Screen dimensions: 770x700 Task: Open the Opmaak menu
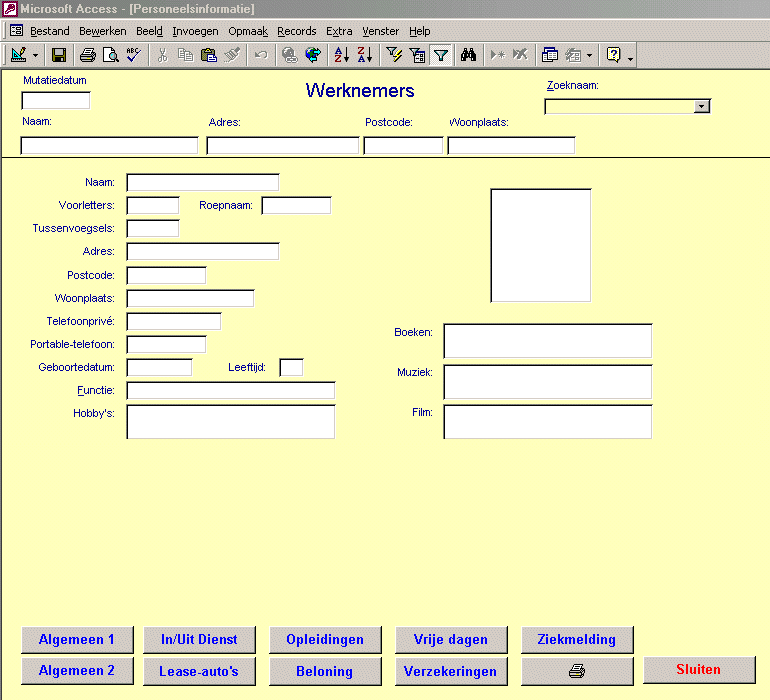(248, 31)
